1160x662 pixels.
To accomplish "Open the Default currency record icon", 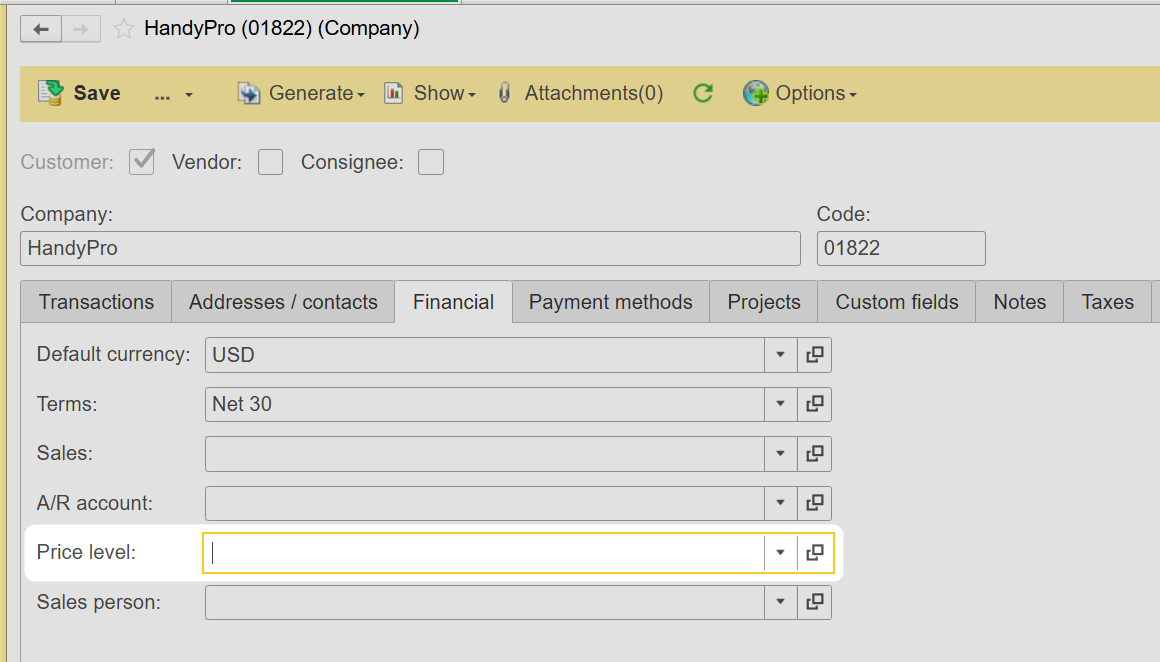I will pos(815,354).
